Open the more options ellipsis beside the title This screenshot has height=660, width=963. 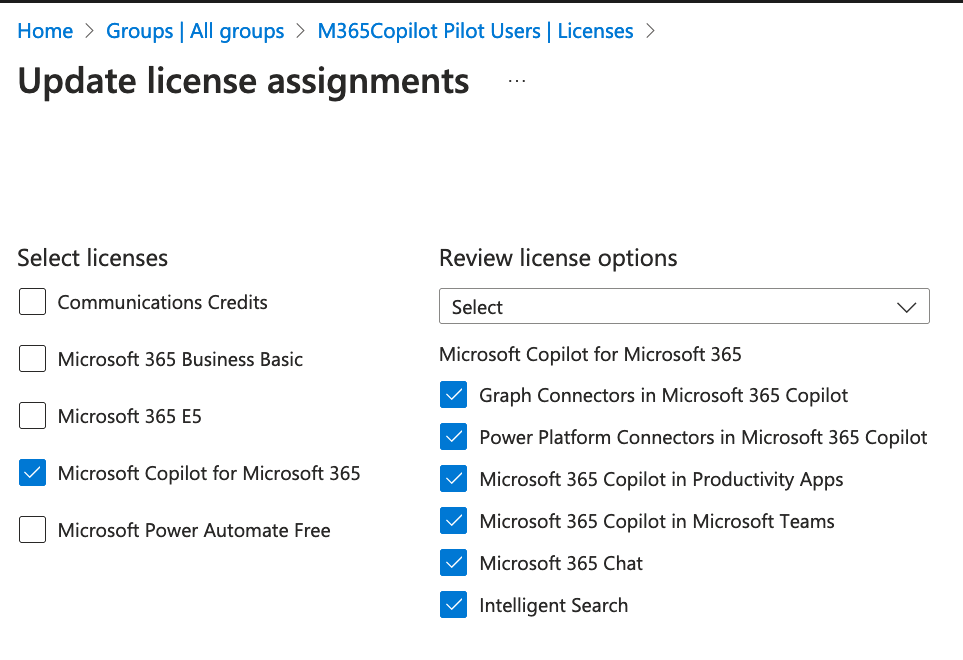click(517, 81)
